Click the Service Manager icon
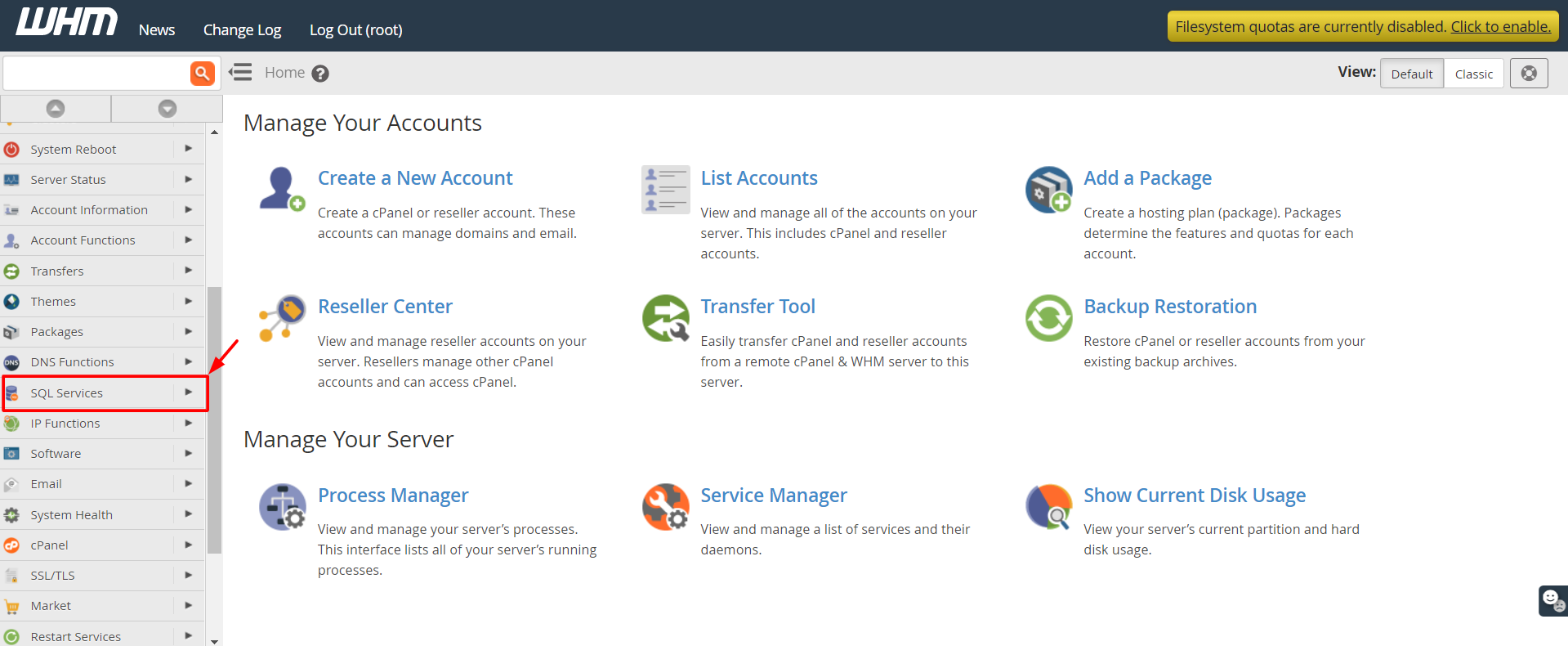 click(x=665, y=506)
